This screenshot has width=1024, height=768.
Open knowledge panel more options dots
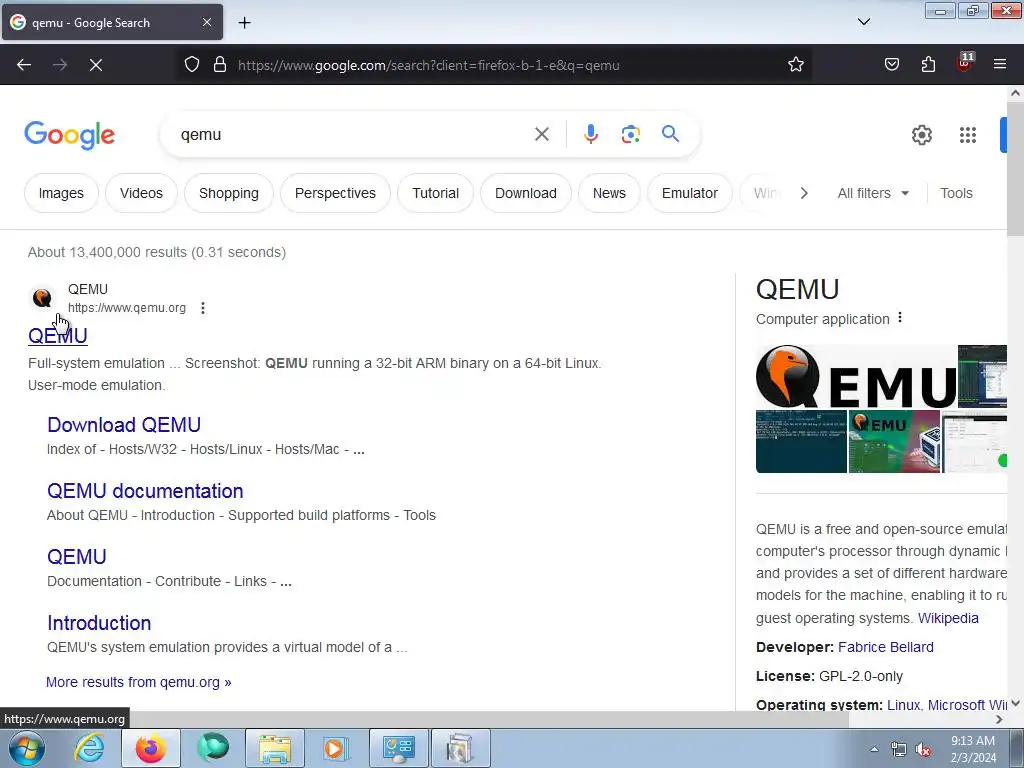point(900,317)
